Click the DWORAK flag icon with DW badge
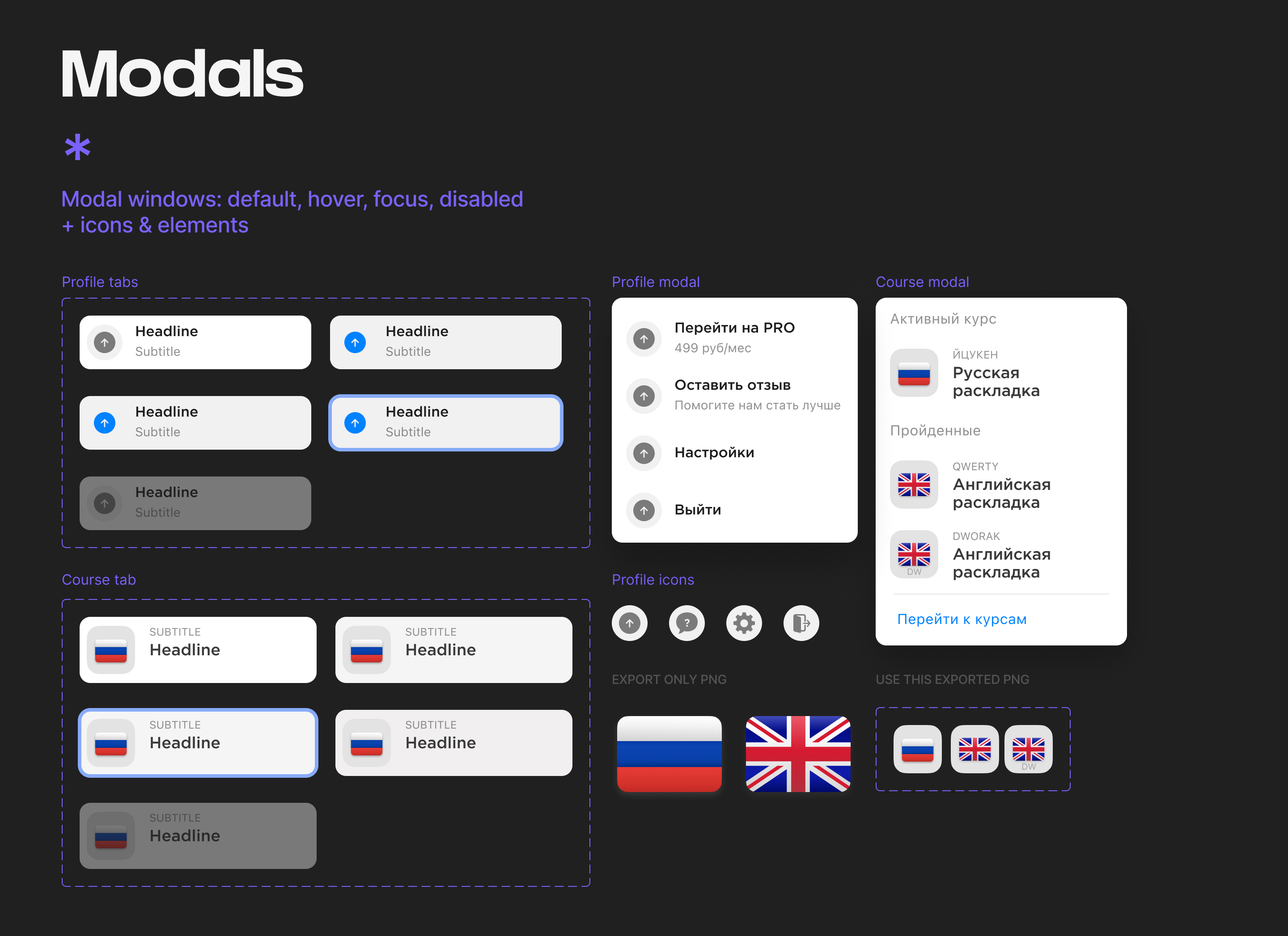Image resolution: width=1288 pixels, height=936 pixels. coord(914,555)
